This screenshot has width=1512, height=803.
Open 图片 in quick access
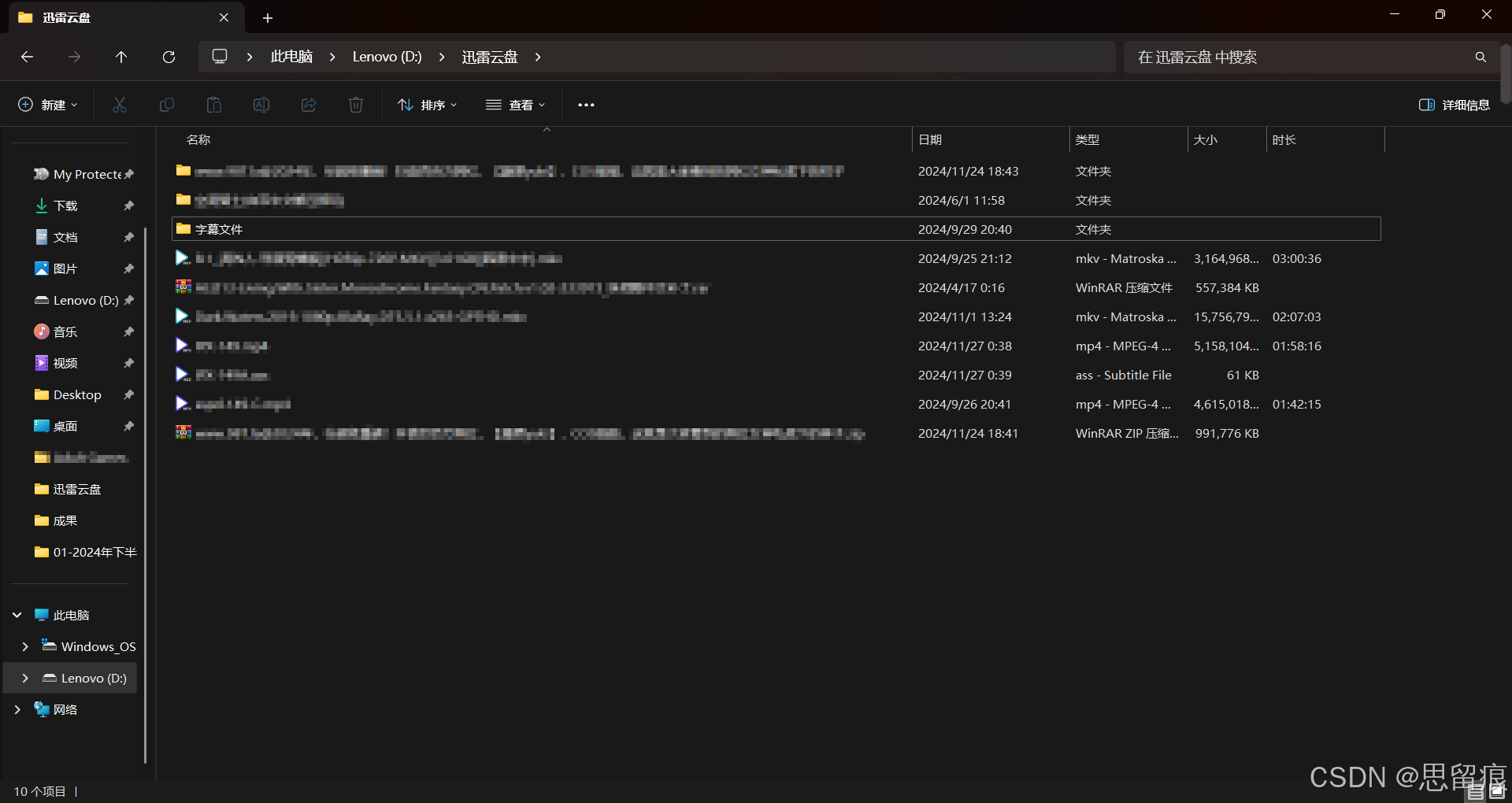65,268
